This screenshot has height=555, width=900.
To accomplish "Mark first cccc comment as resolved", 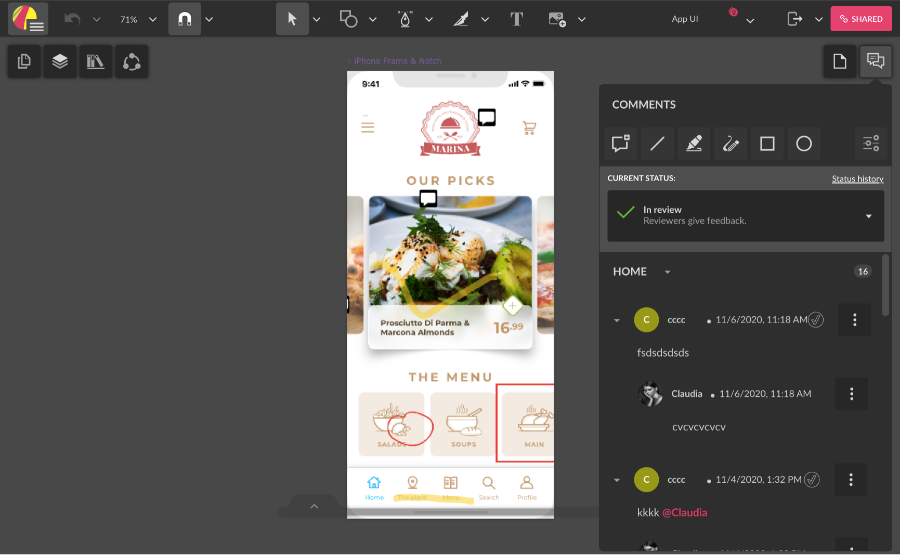I will click(x=816, y=320).
